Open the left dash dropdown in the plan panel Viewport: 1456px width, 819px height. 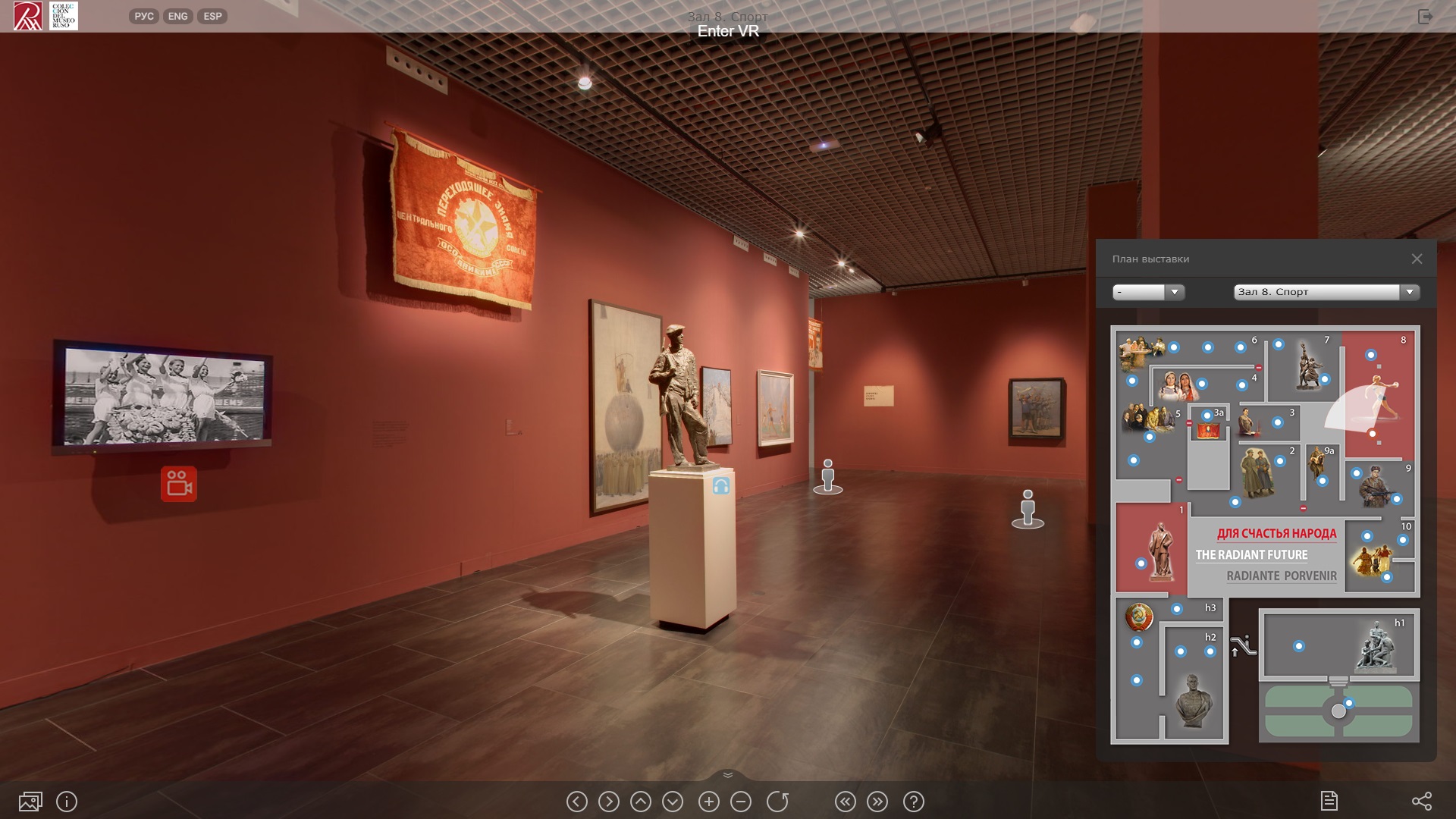[x=1148, y=292]
